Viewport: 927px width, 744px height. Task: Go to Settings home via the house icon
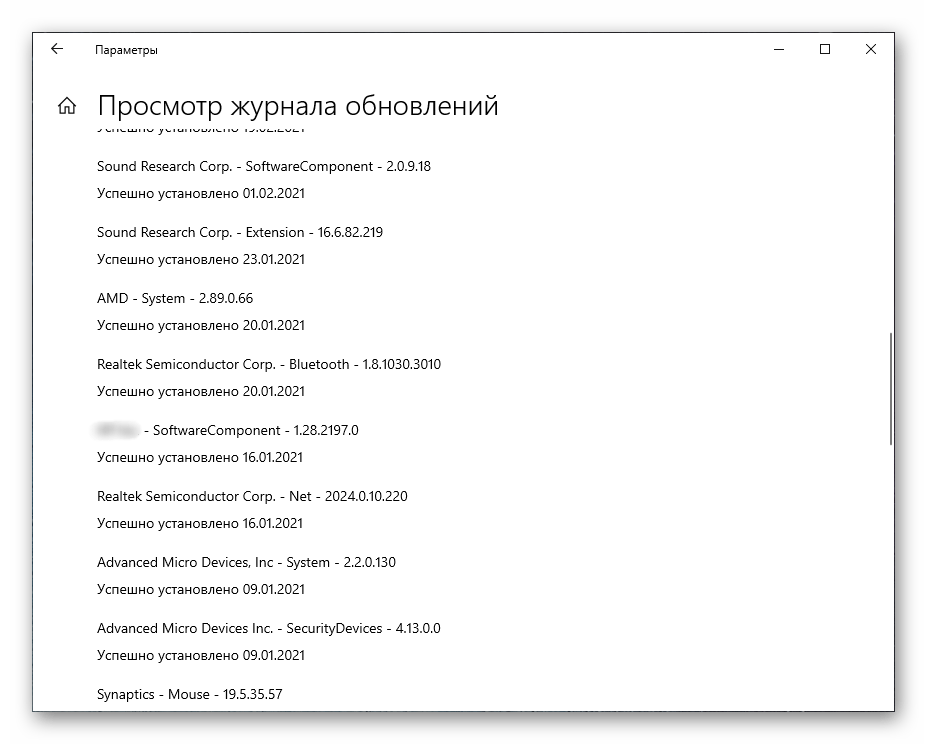[67, 106]
